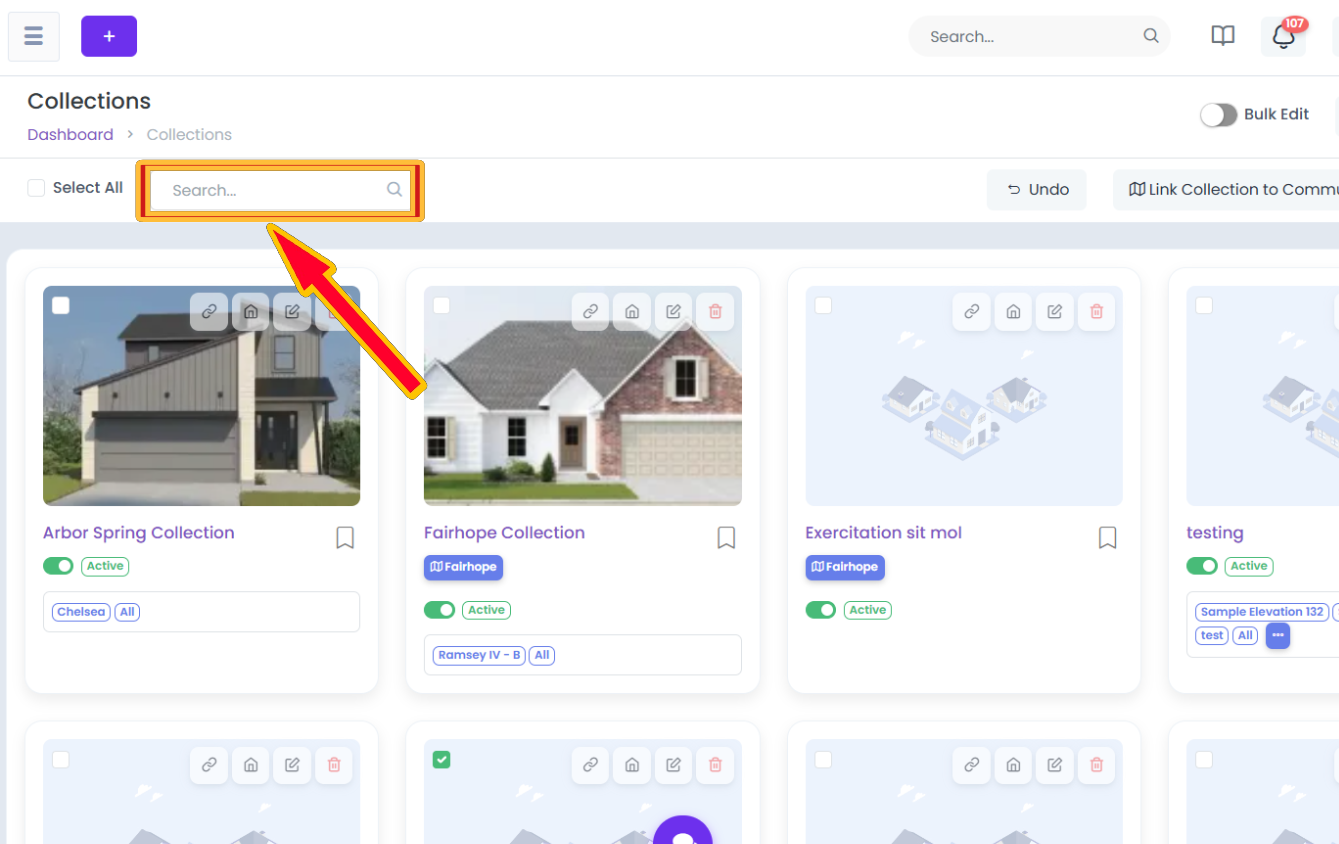The width and height of the screenshot is (1339, 844).
Task: Click the Collections breadcrumb text
Action: [x=189, y=134]
